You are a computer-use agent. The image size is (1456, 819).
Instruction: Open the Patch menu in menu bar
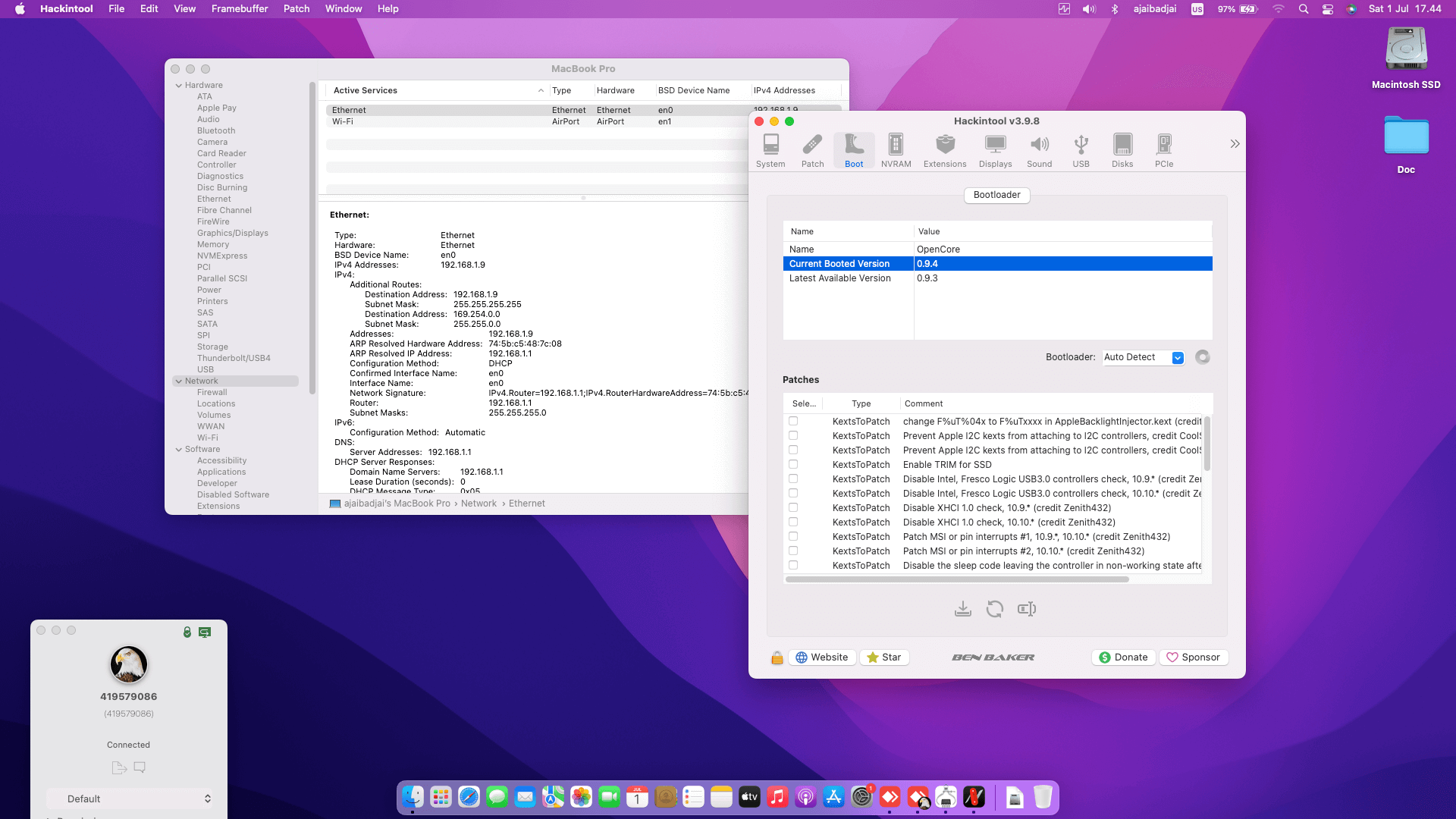(296, 9)
